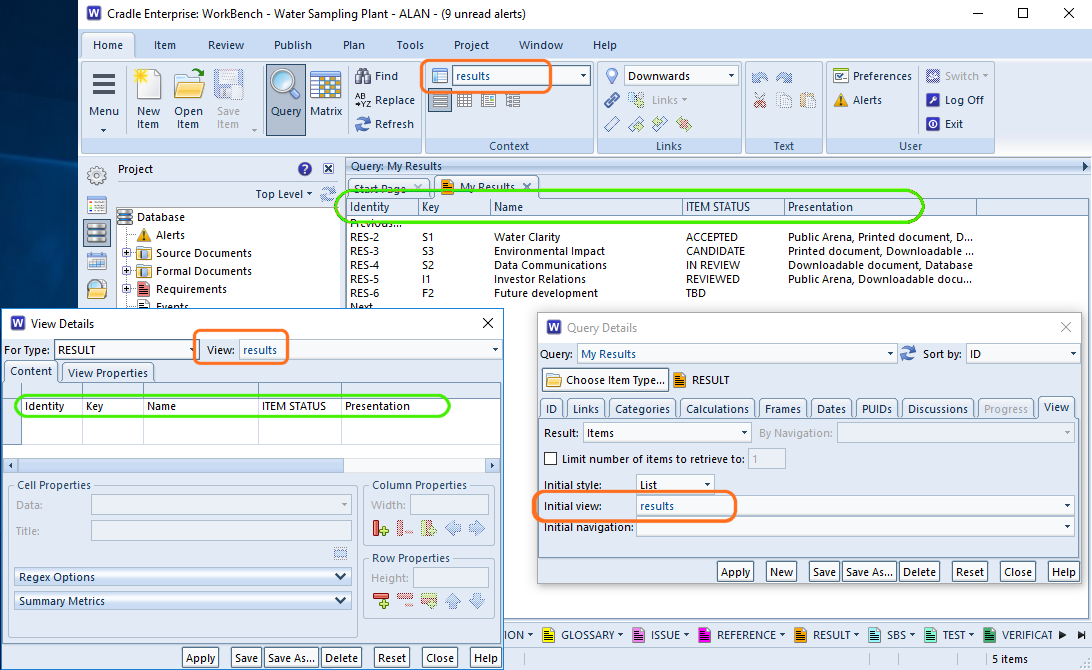Add a row in Row Properties
The width and height of the screenshot is (1092, 670).
(x=381, y=600)
